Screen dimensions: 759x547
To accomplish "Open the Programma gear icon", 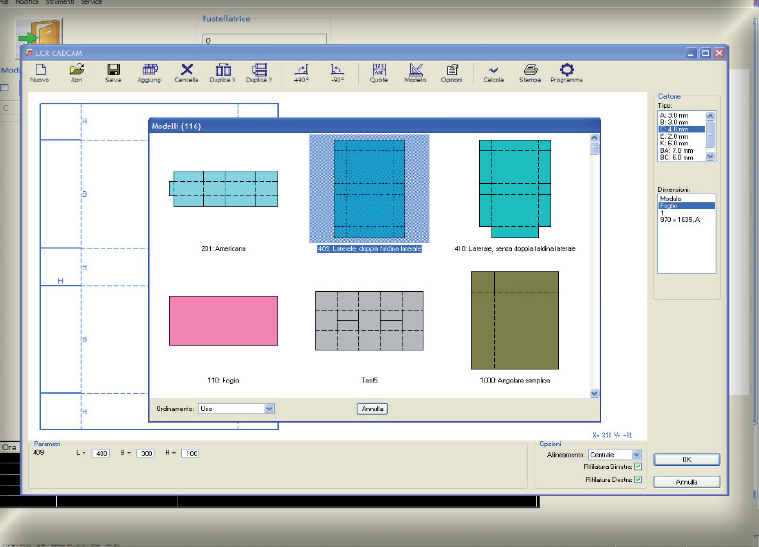I will tap(567, 71).
